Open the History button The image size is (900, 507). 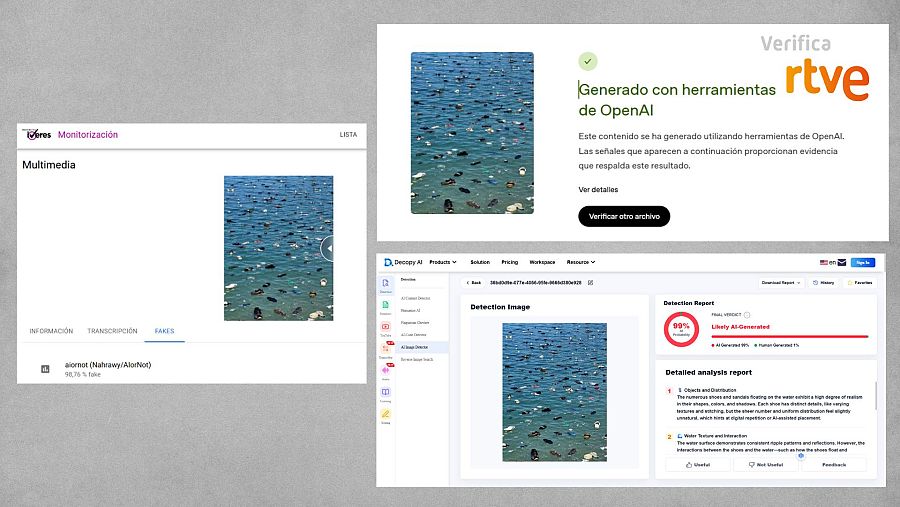pyautogui.click(x=824, y=282)
